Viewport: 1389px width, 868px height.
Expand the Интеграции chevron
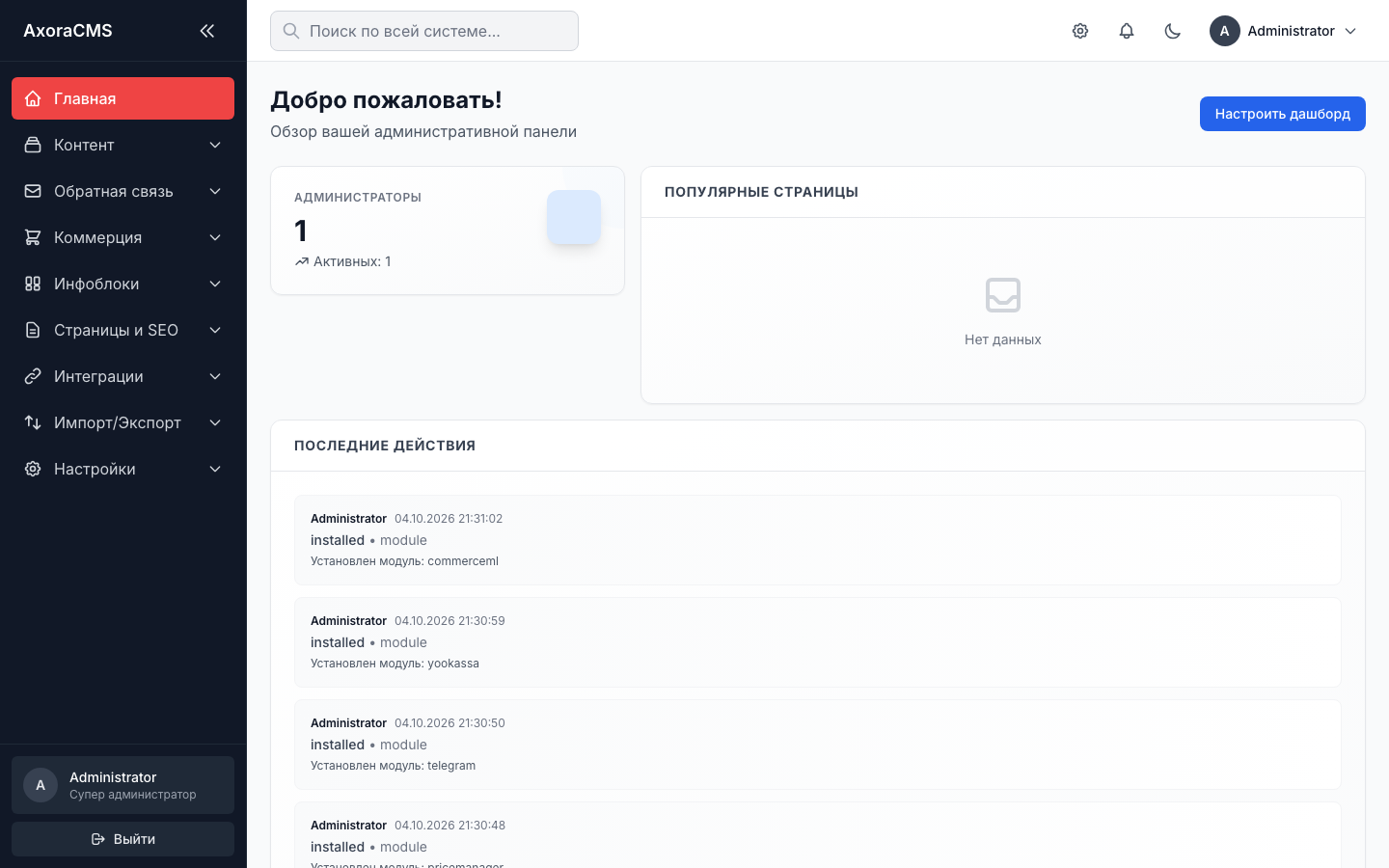tap(215, 376)
